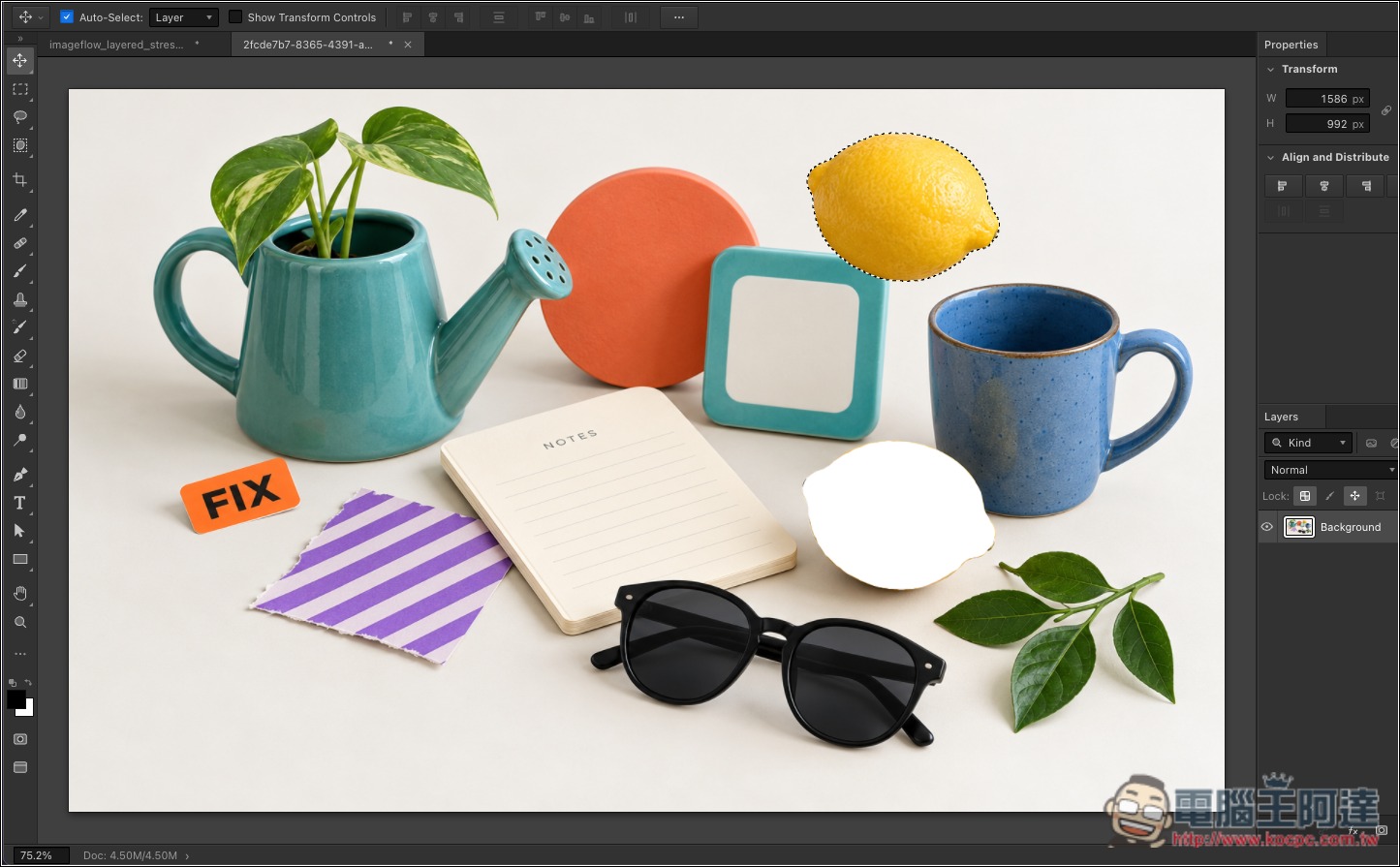Disable the Auto-Select checkbox

point(67,17)
